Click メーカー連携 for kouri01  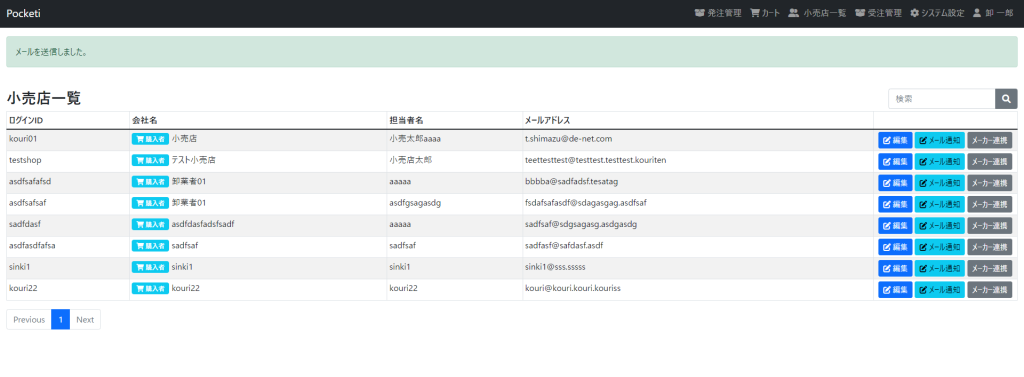tap(989, 140)
